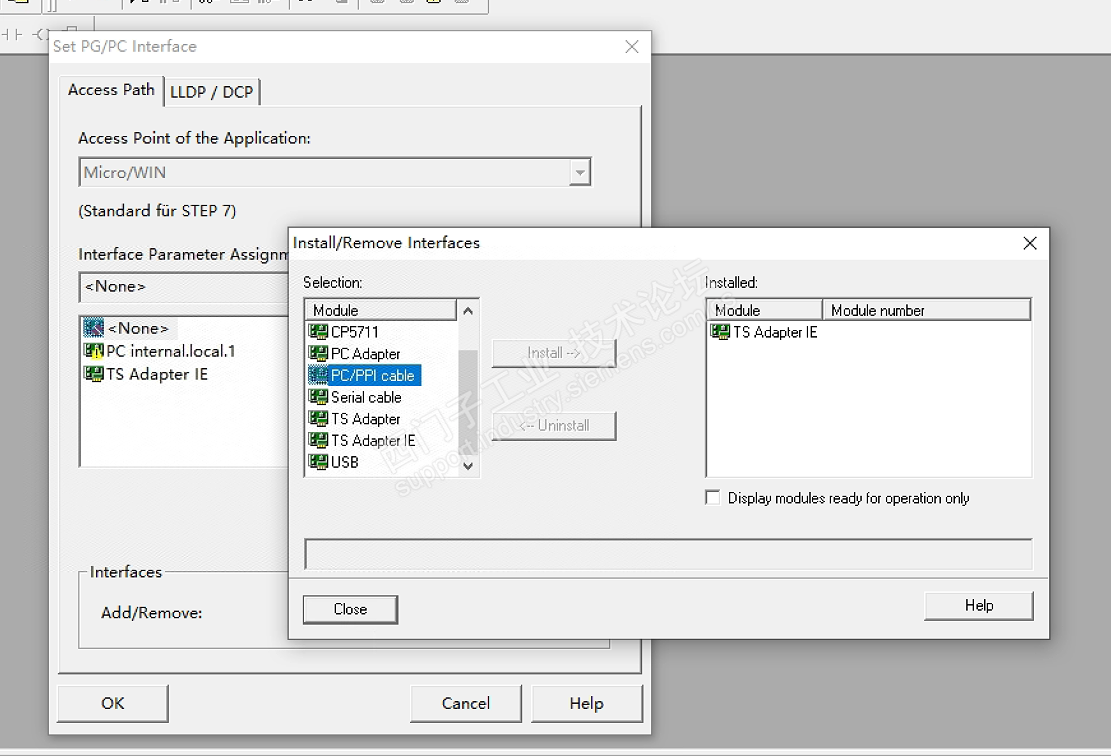Open Help in Install/Remove Interfaces dialog

[x=979, y=606]
